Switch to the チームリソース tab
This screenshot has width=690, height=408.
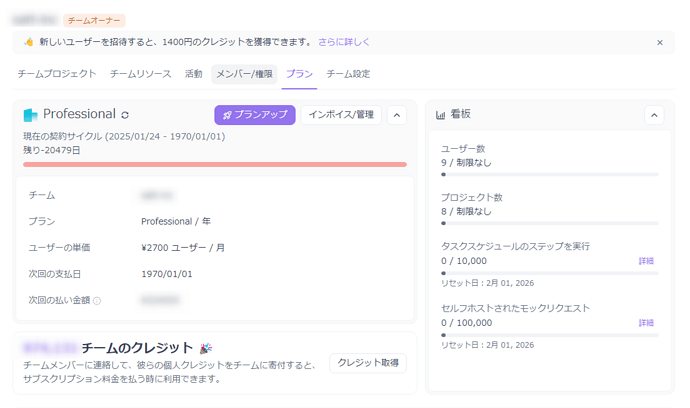[141, 74]
